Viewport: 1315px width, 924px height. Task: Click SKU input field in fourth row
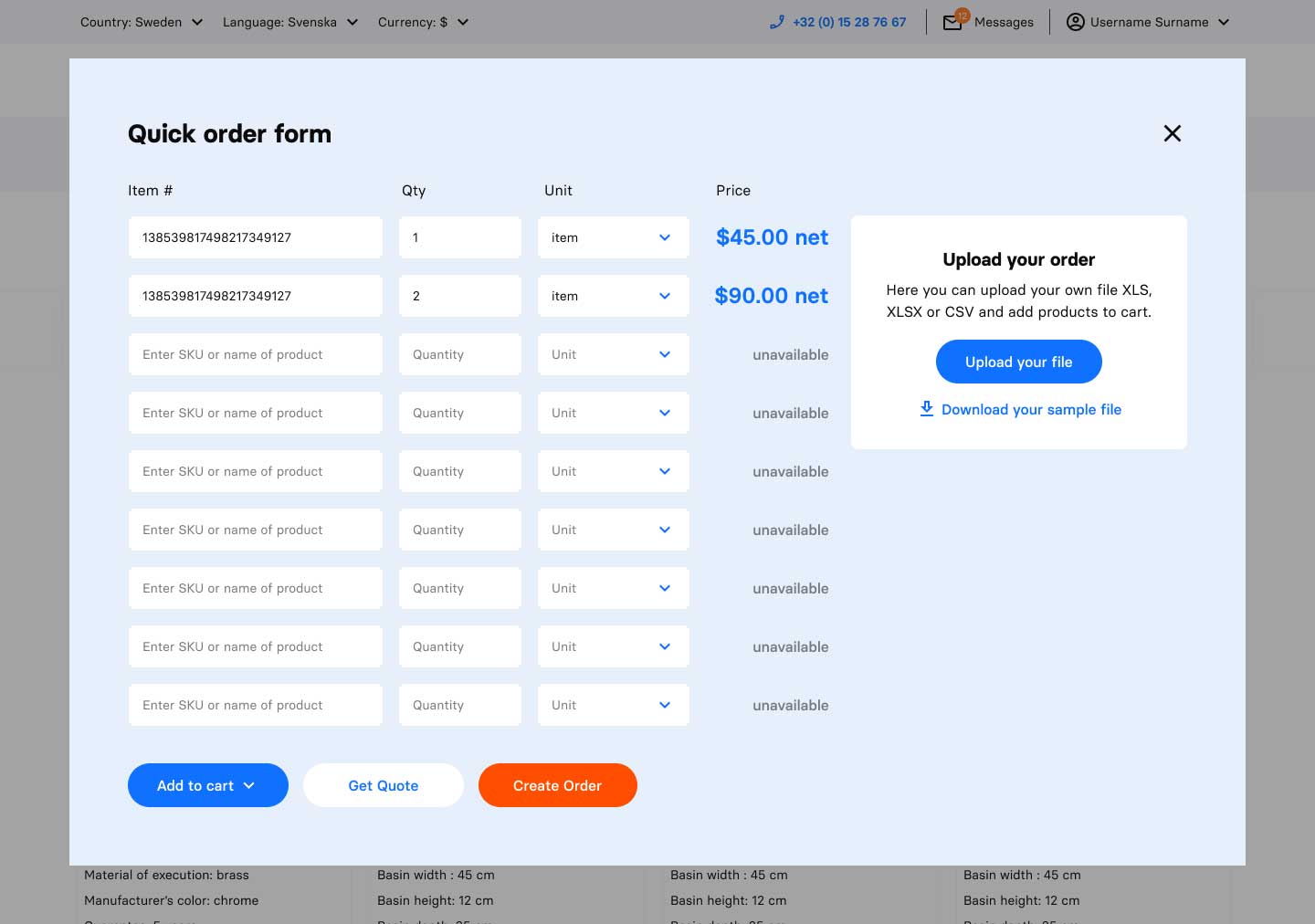click(x=256, y=413)
